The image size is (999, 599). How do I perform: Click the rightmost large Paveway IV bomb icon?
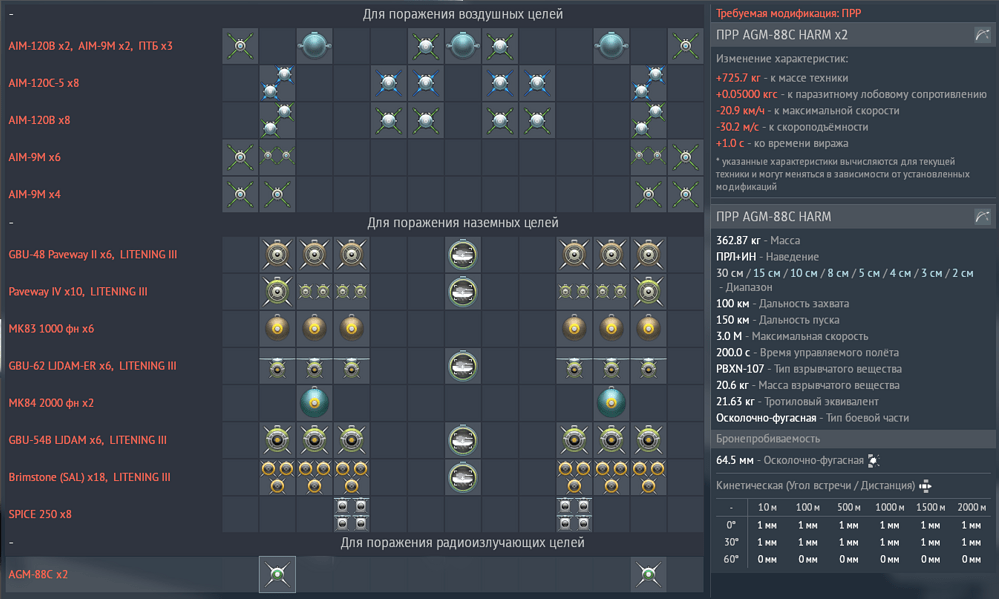pyautogui.click(x=648, y=291)
